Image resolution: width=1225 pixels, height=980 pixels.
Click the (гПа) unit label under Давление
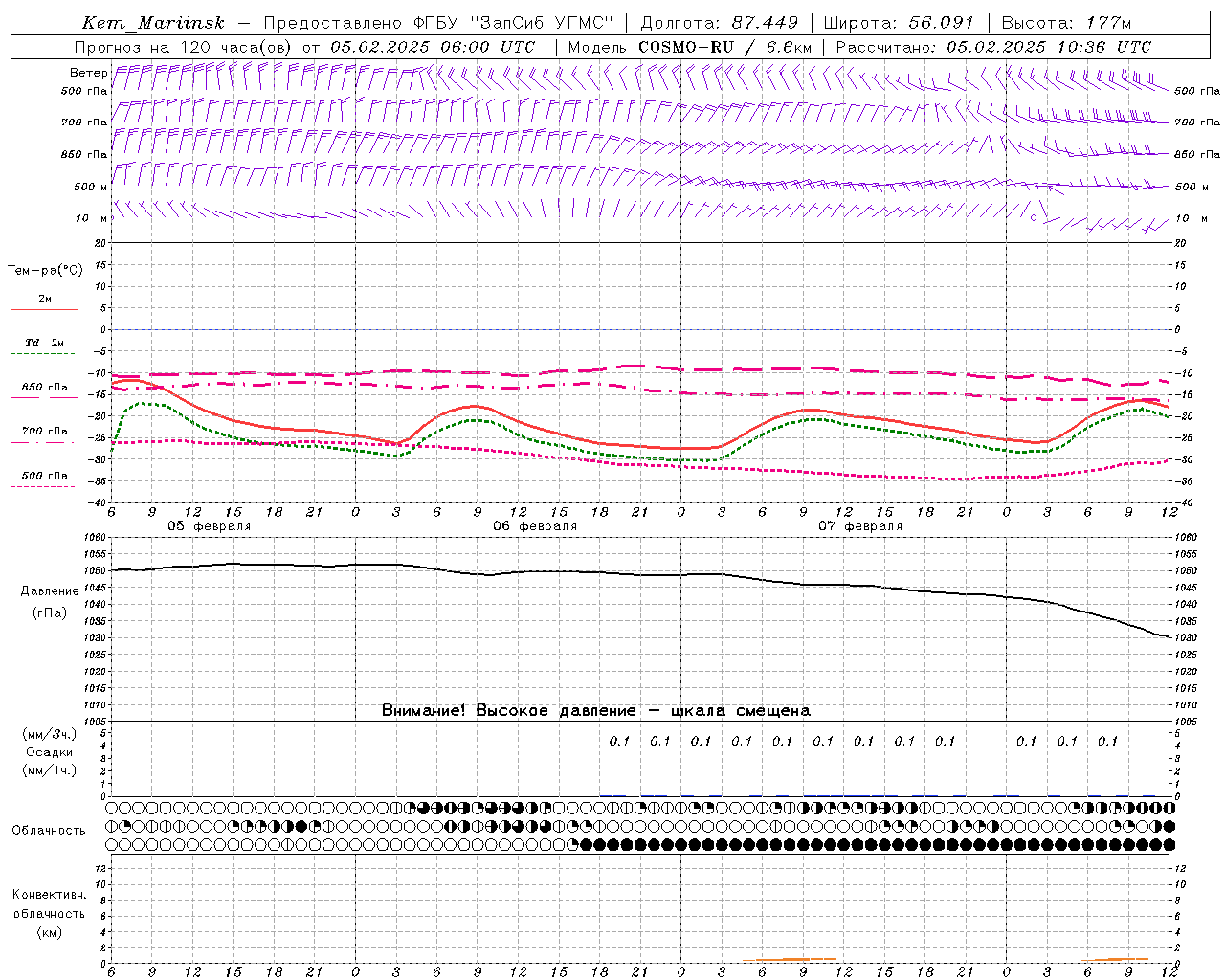click(50, 613)
